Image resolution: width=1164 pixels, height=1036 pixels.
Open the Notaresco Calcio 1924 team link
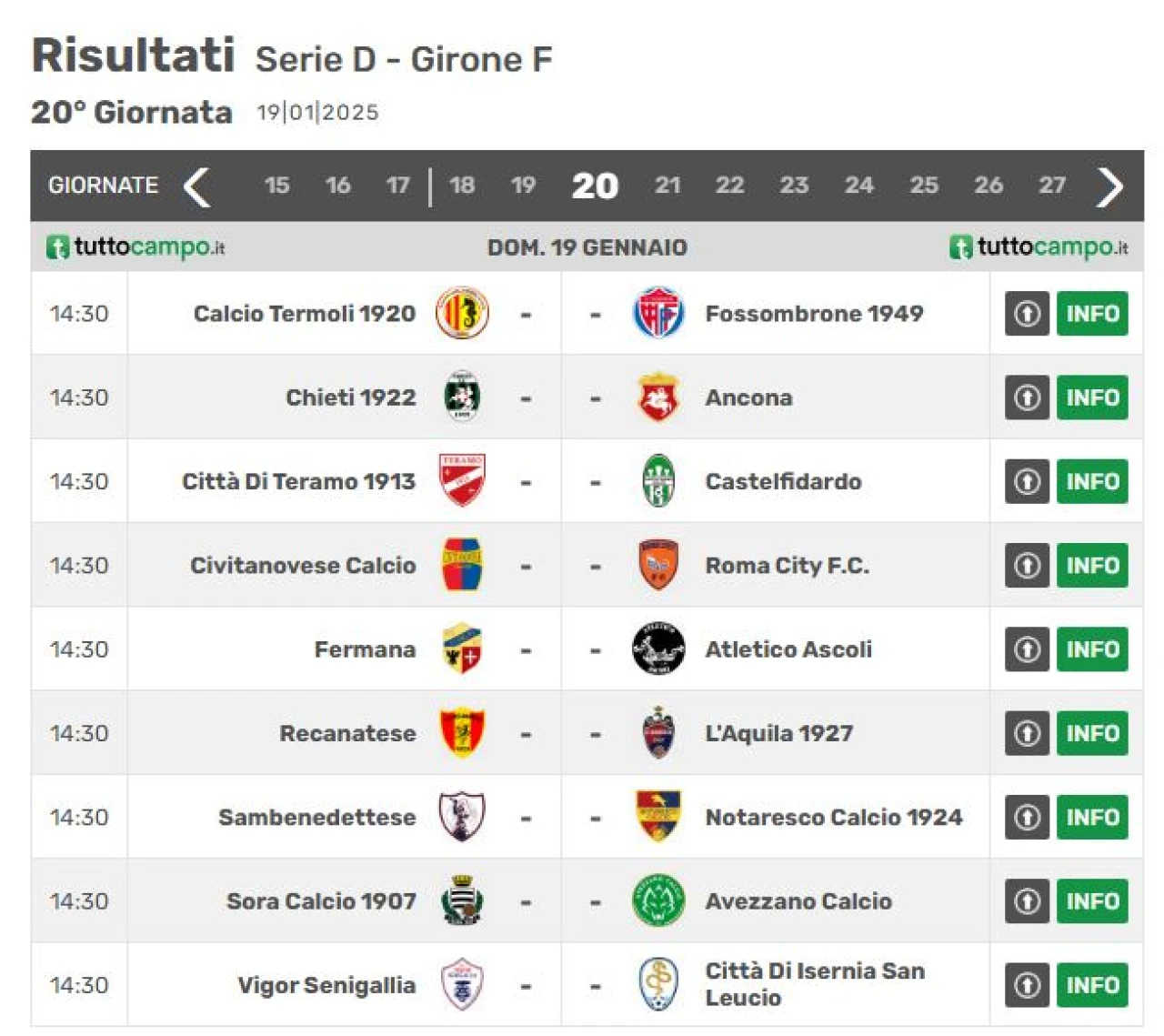834,817
